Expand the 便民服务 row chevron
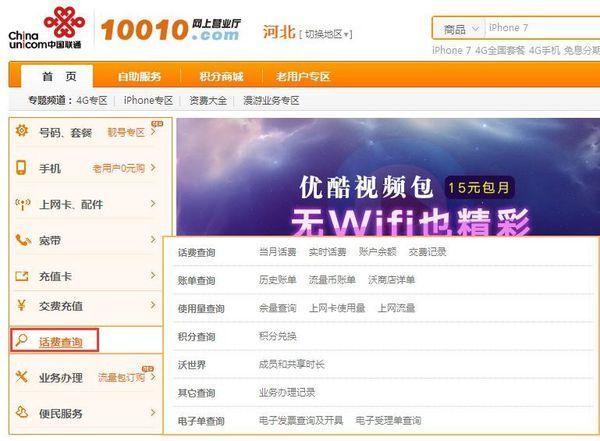 tap(153, 412)
